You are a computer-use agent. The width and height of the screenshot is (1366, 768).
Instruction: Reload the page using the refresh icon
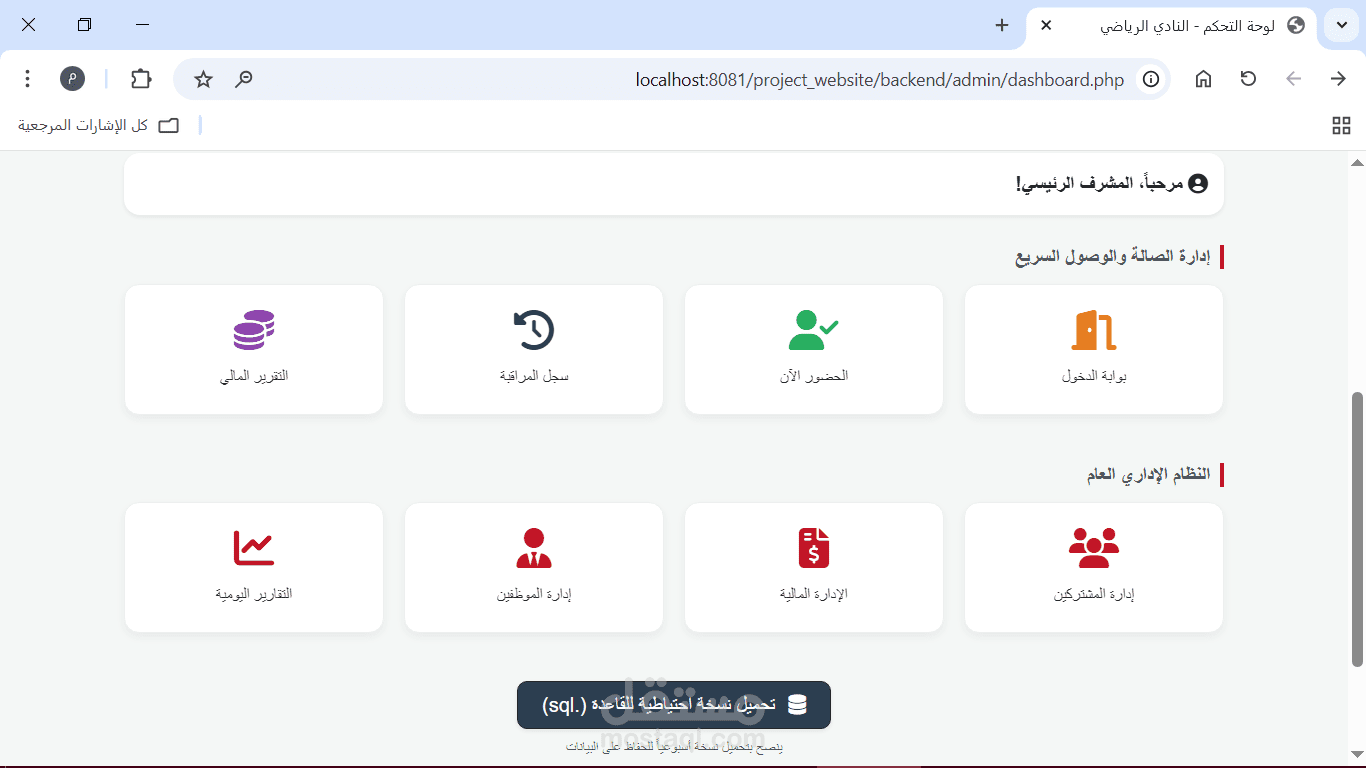click(1248, 78)
